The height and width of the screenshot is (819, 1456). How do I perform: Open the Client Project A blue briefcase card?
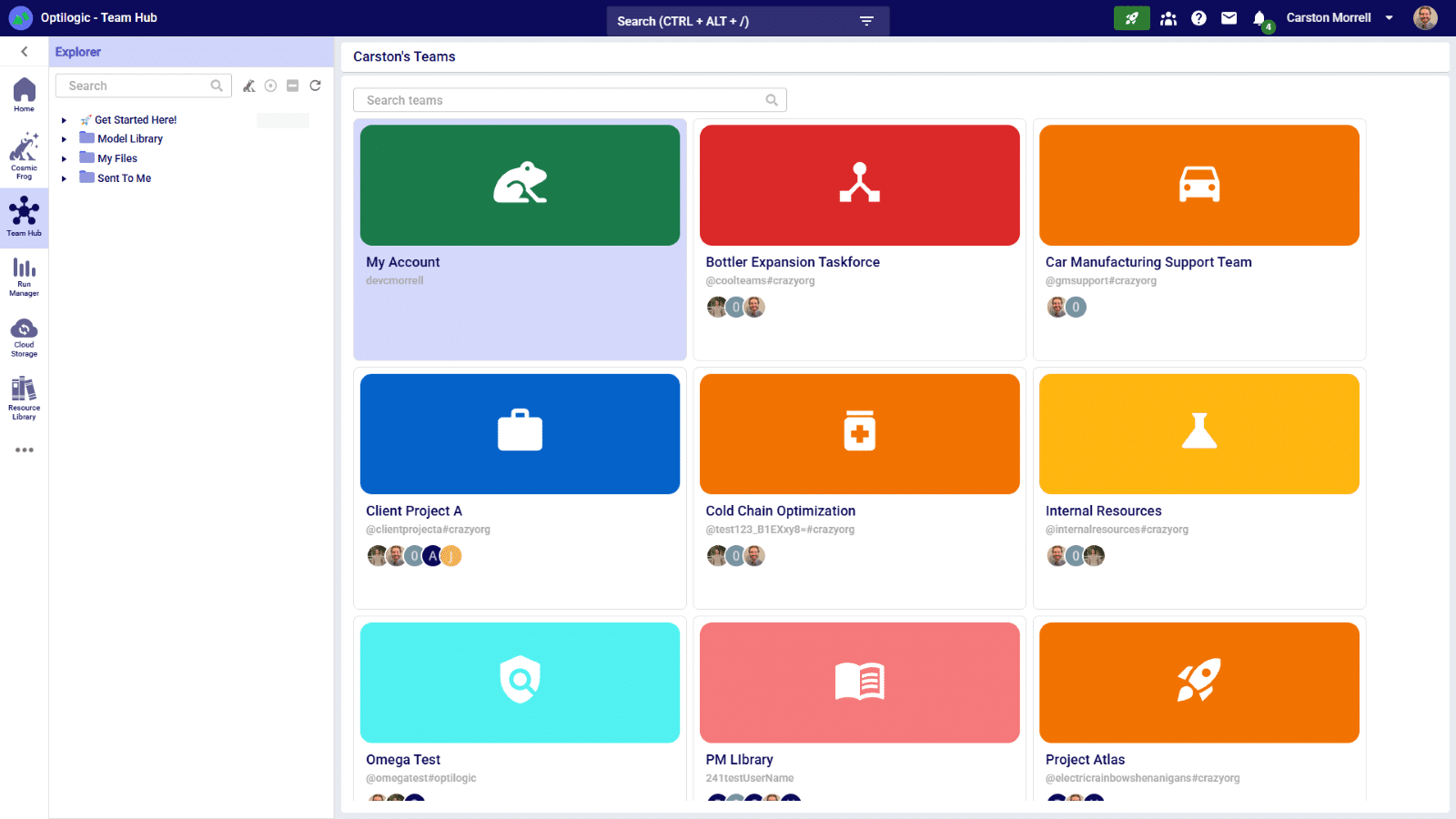[520, 433]
